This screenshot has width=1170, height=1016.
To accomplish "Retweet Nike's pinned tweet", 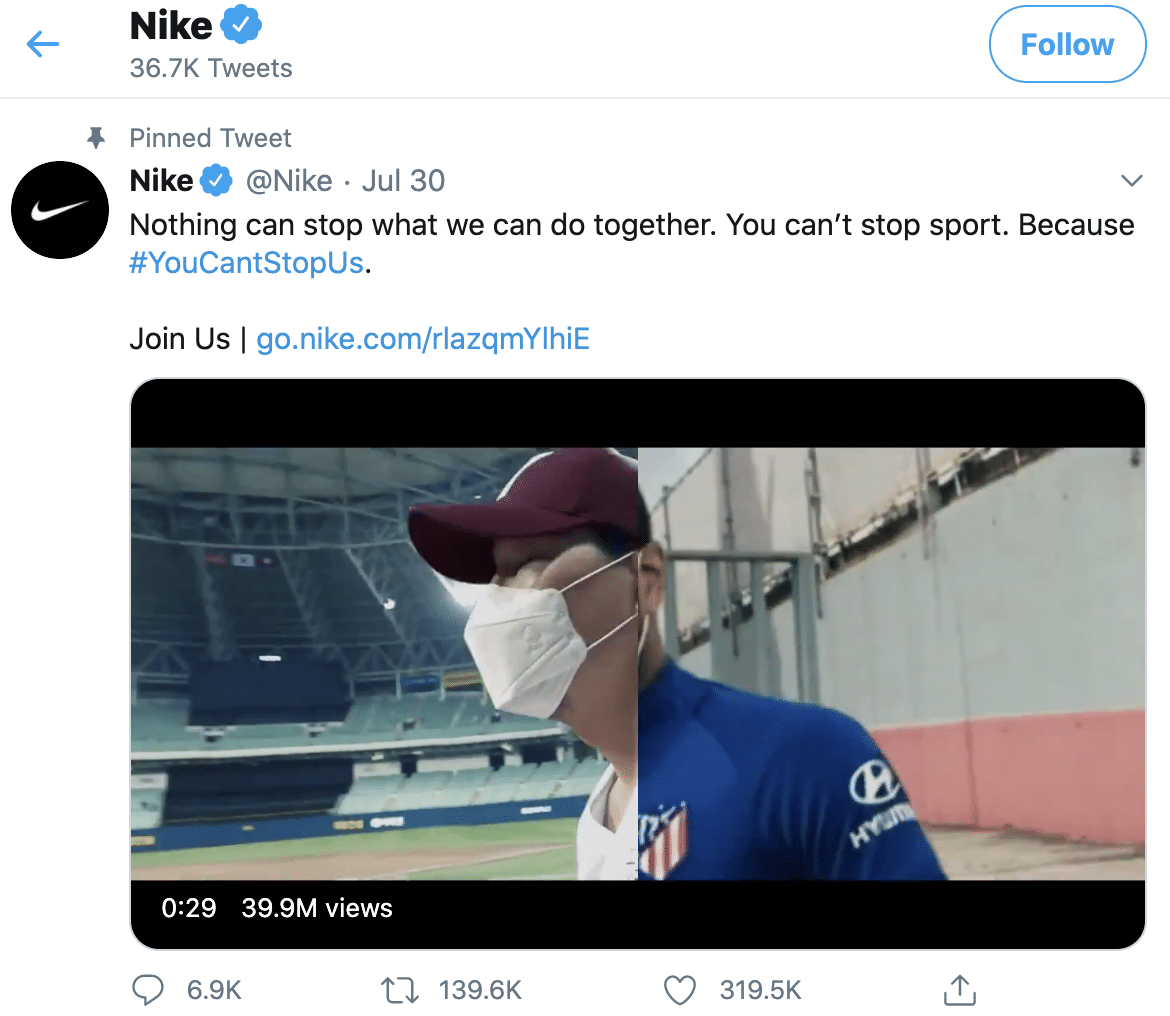I will [399, 990].
